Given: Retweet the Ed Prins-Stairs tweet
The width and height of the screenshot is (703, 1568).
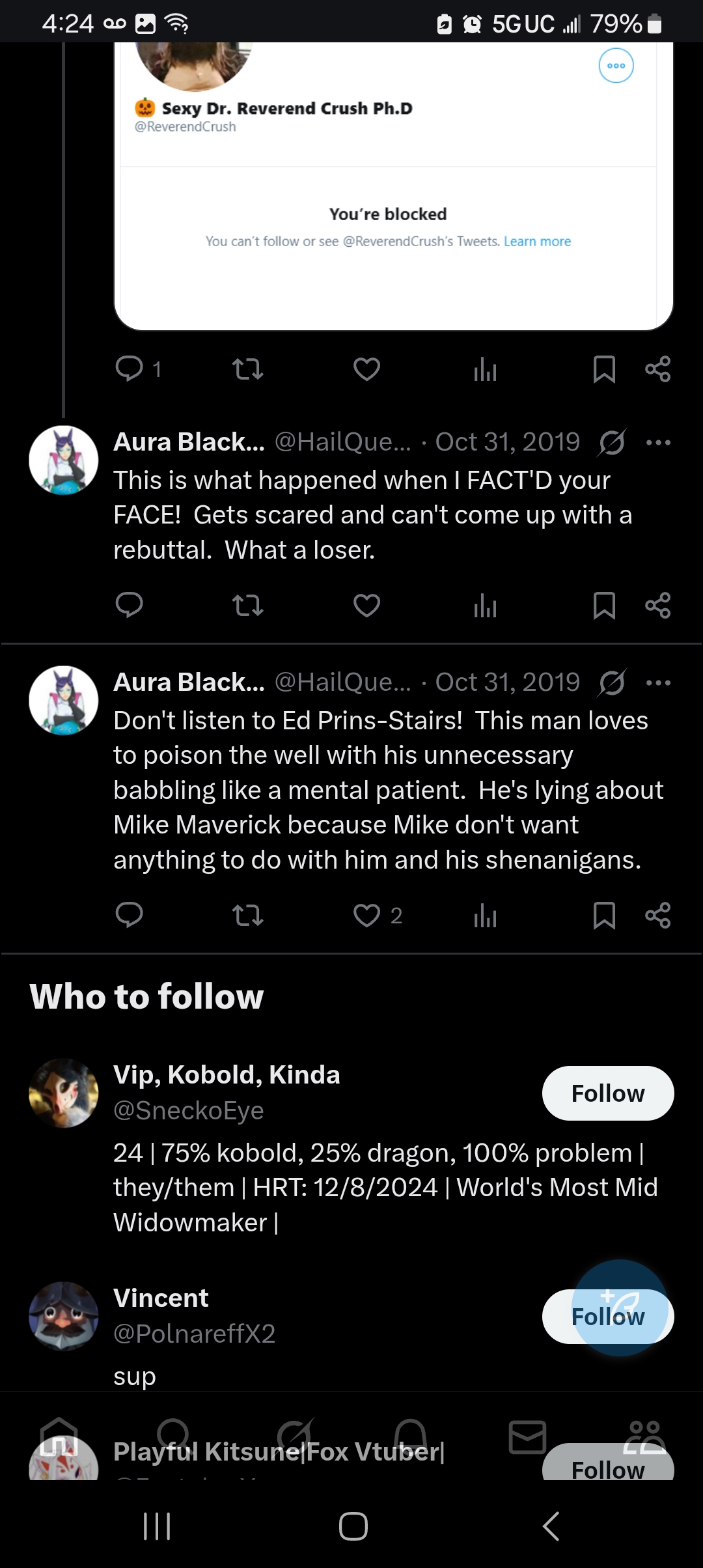Looking at the screenshot, I should point(247,916).
